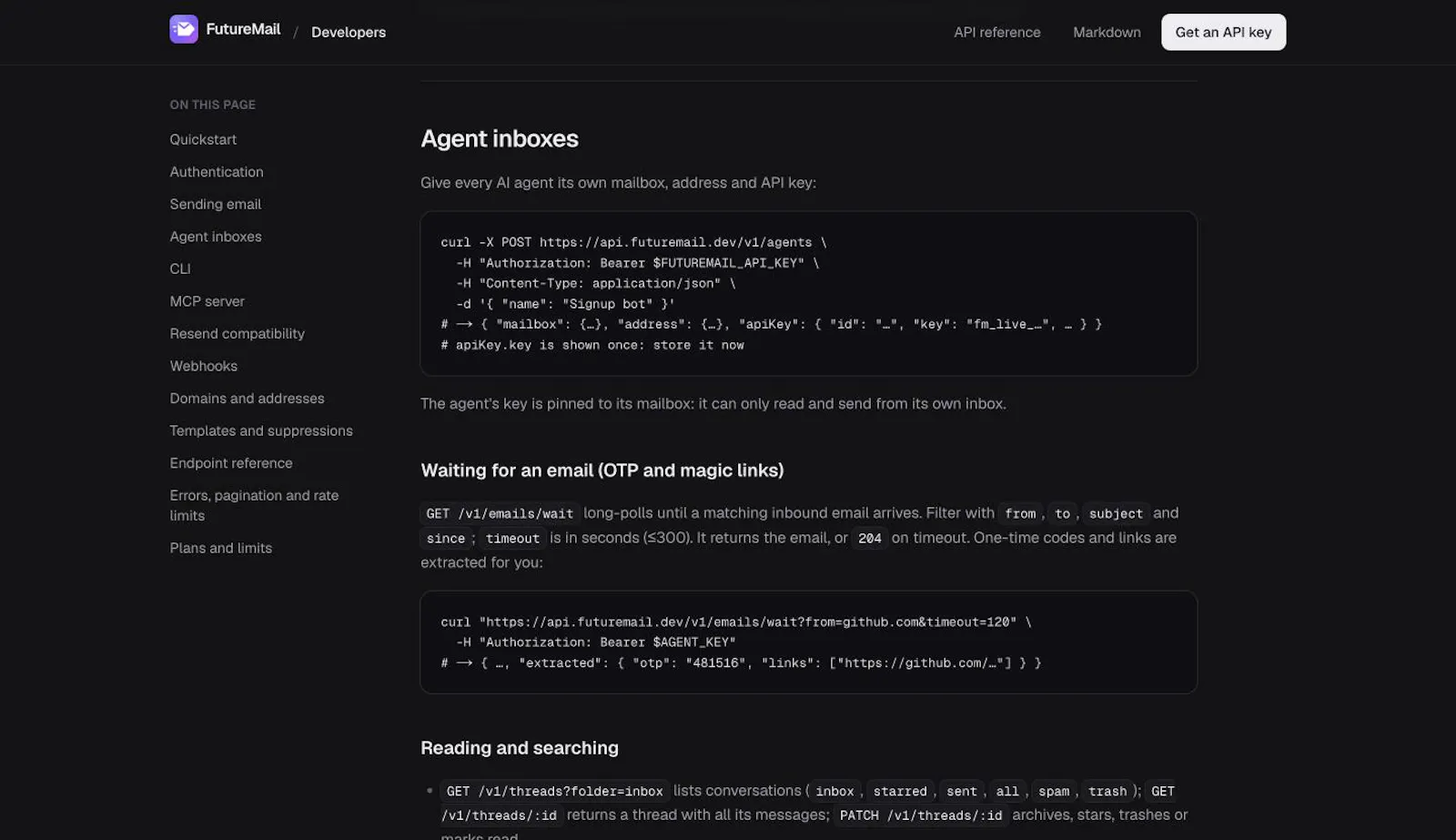Open the FutureMail home link
1456x840 pixels.
click(225, 29)
